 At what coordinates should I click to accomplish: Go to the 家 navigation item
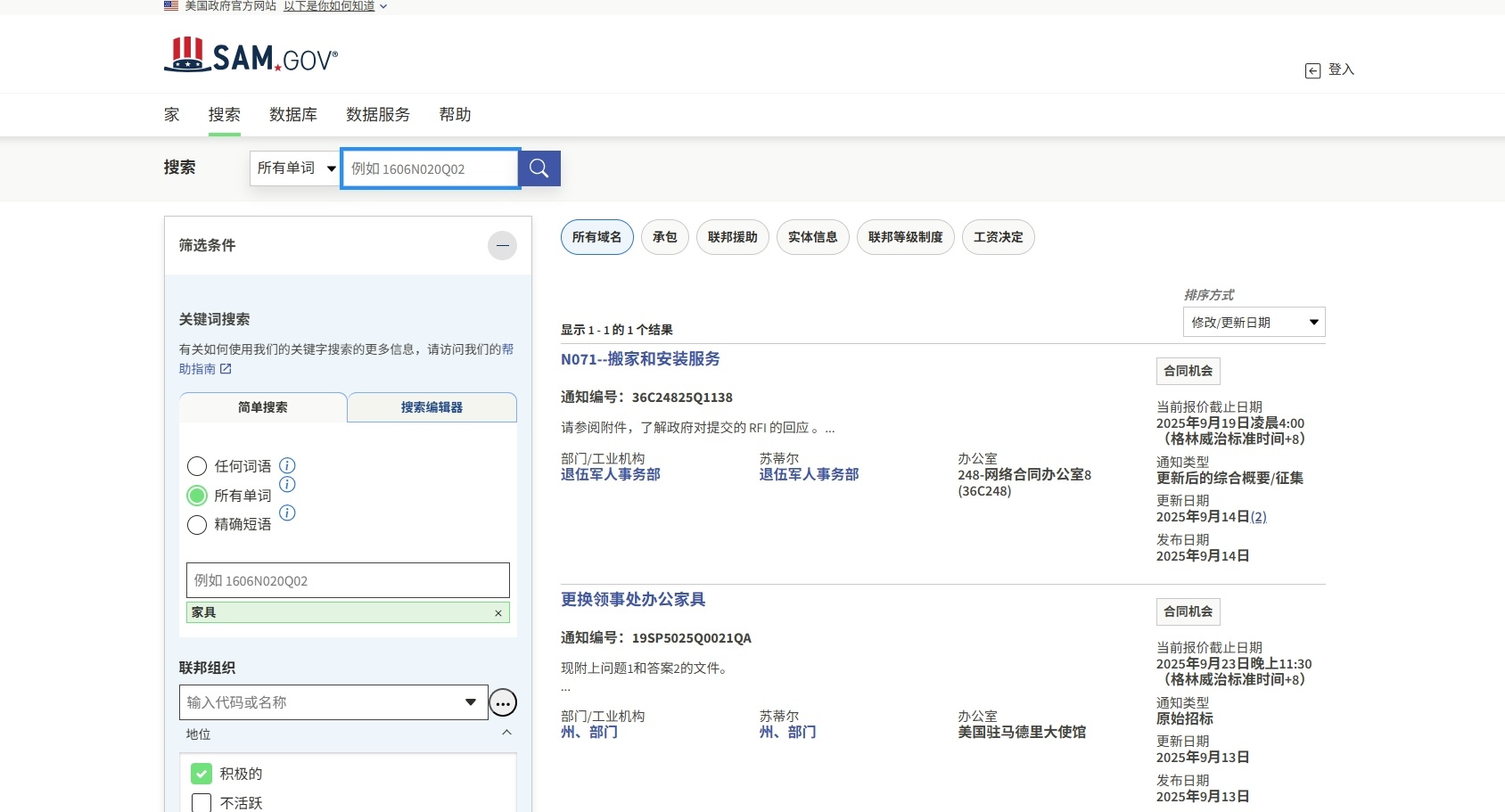[x=172, y=114]
